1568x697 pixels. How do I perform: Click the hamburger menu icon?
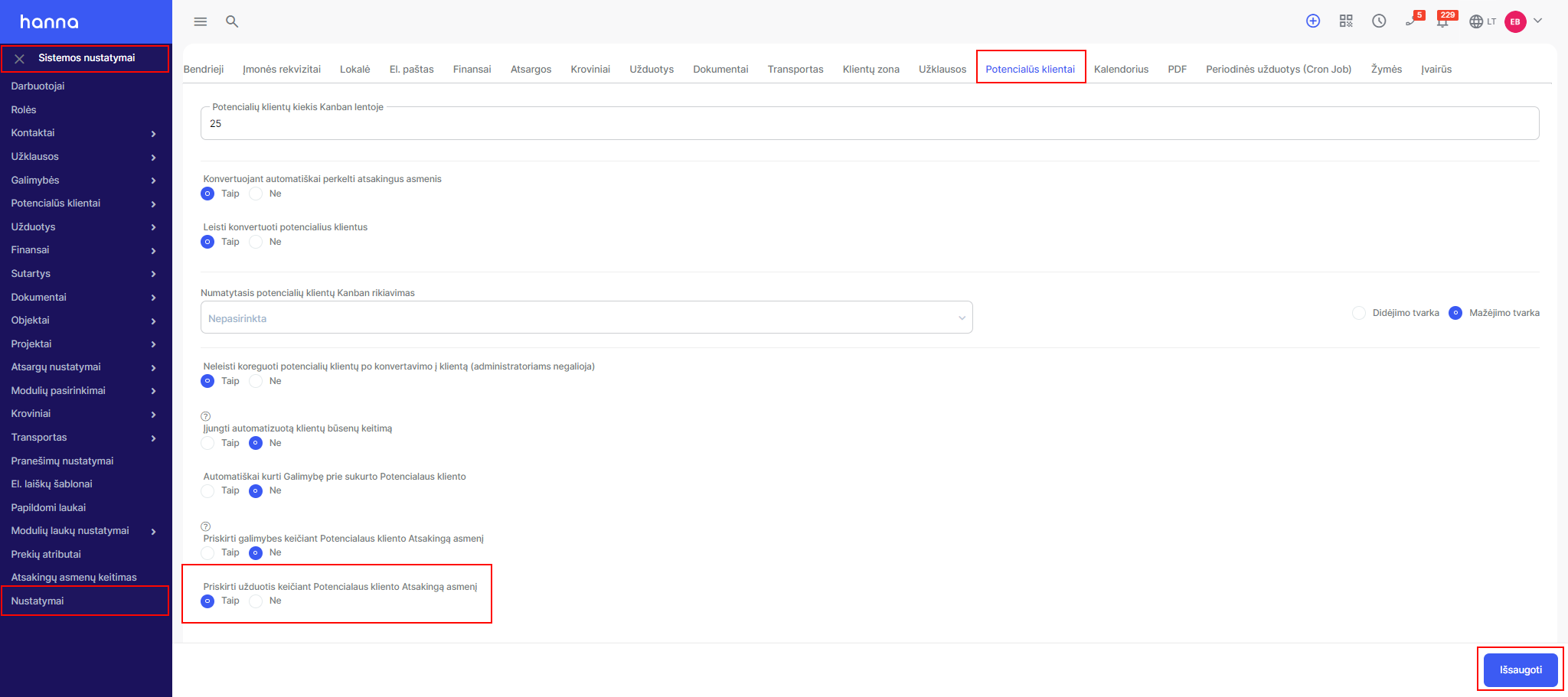coord(201,21)
